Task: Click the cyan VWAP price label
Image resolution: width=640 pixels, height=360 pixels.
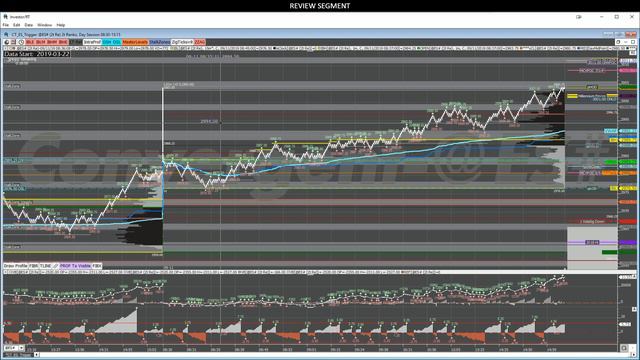Action: click(x=611, y=131)
